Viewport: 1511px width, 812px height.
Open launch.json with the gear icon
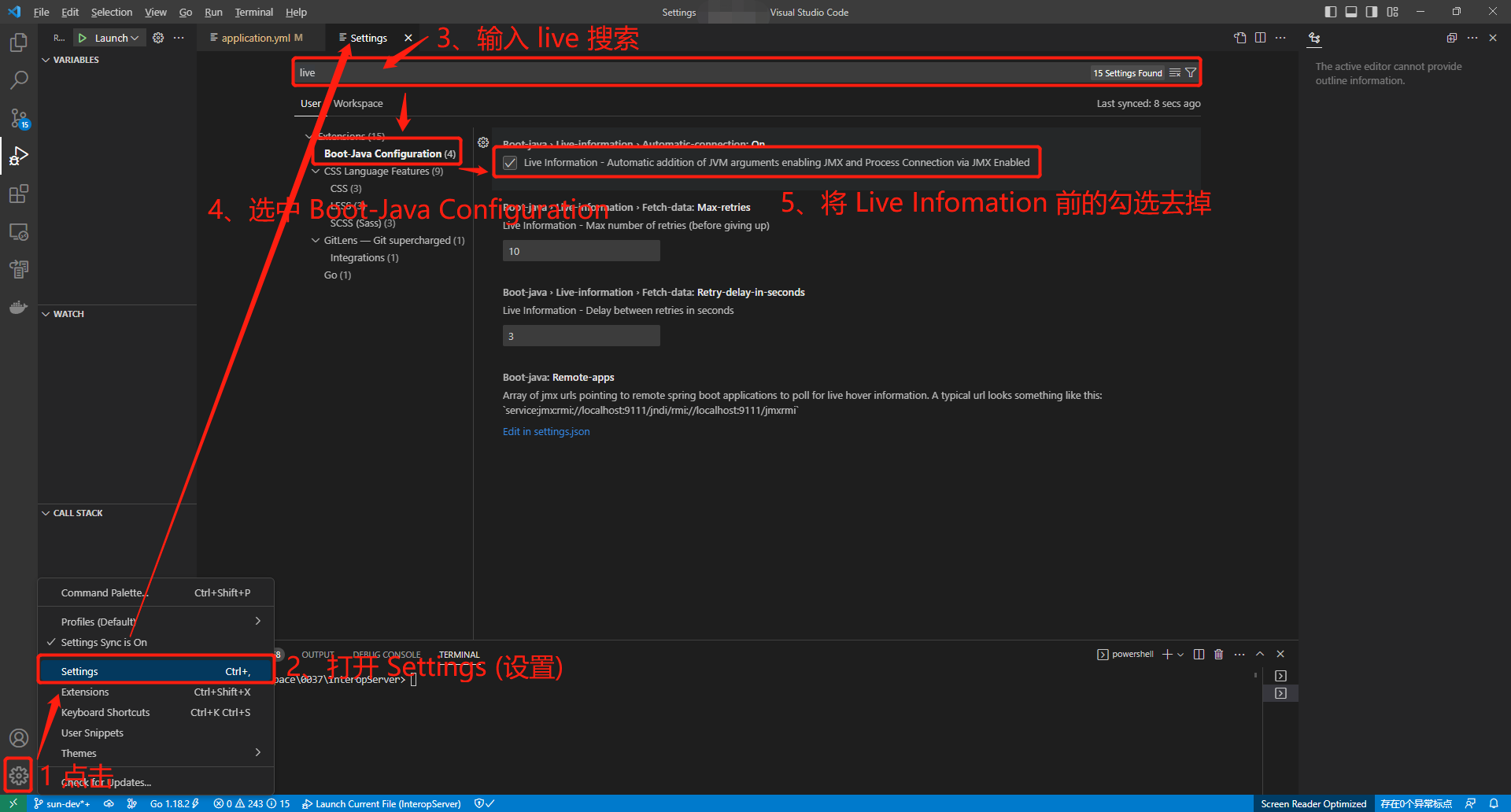[x=158, y=38]
